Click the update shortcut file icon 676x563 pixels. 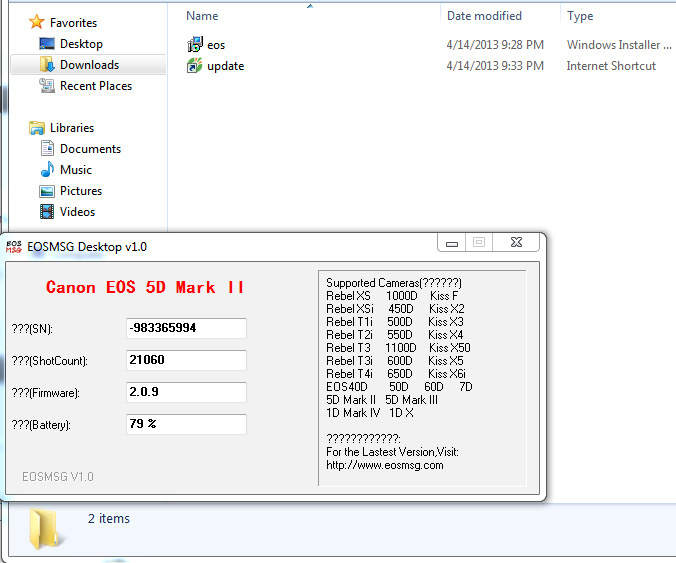[195, 66]
